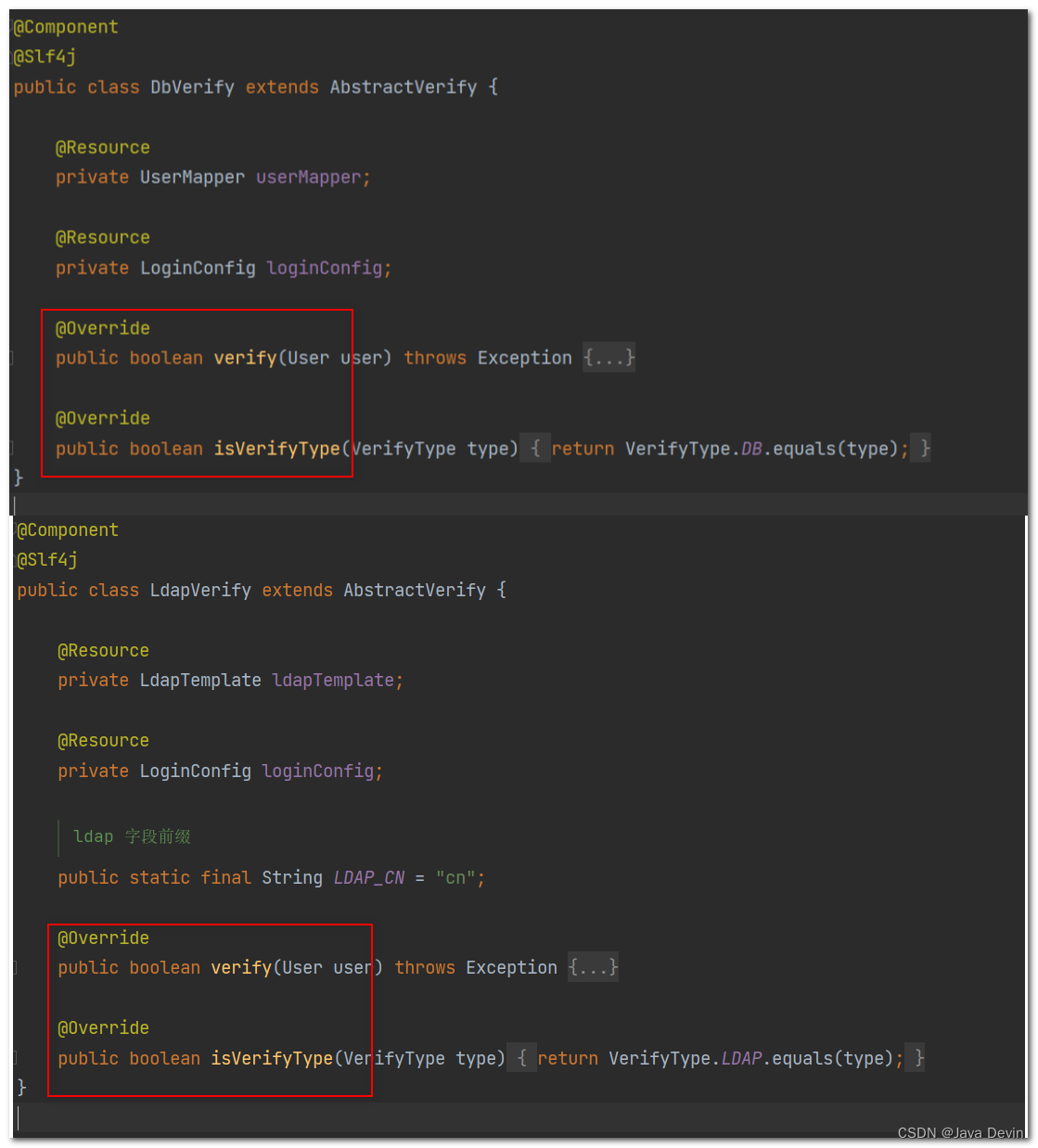Click the UserMapper type name
The image size is (1038, 1148).
click(x=192, y=177)
